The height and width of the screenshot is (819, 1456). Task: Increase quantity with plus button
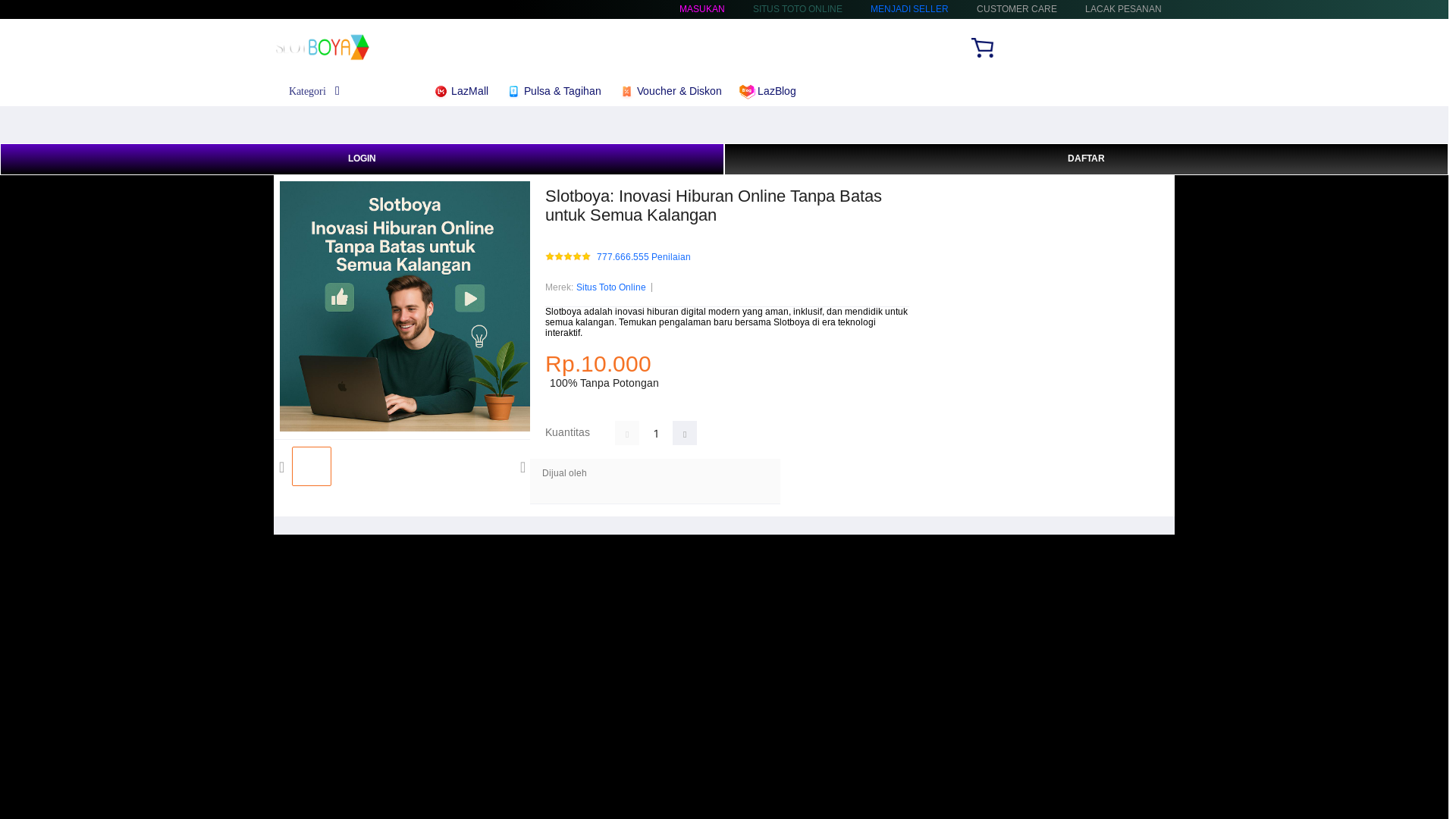(685, 433)
